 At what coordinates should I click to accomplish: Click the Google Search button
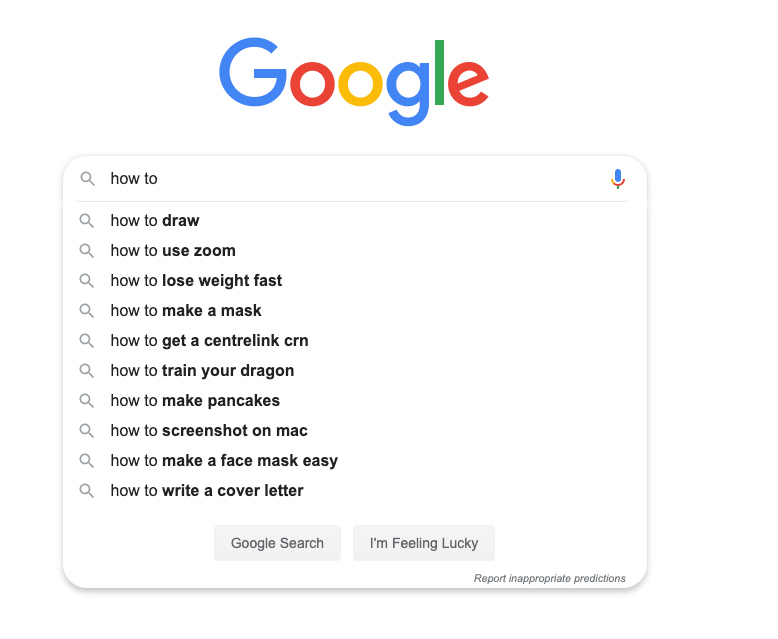coord(277,543)
